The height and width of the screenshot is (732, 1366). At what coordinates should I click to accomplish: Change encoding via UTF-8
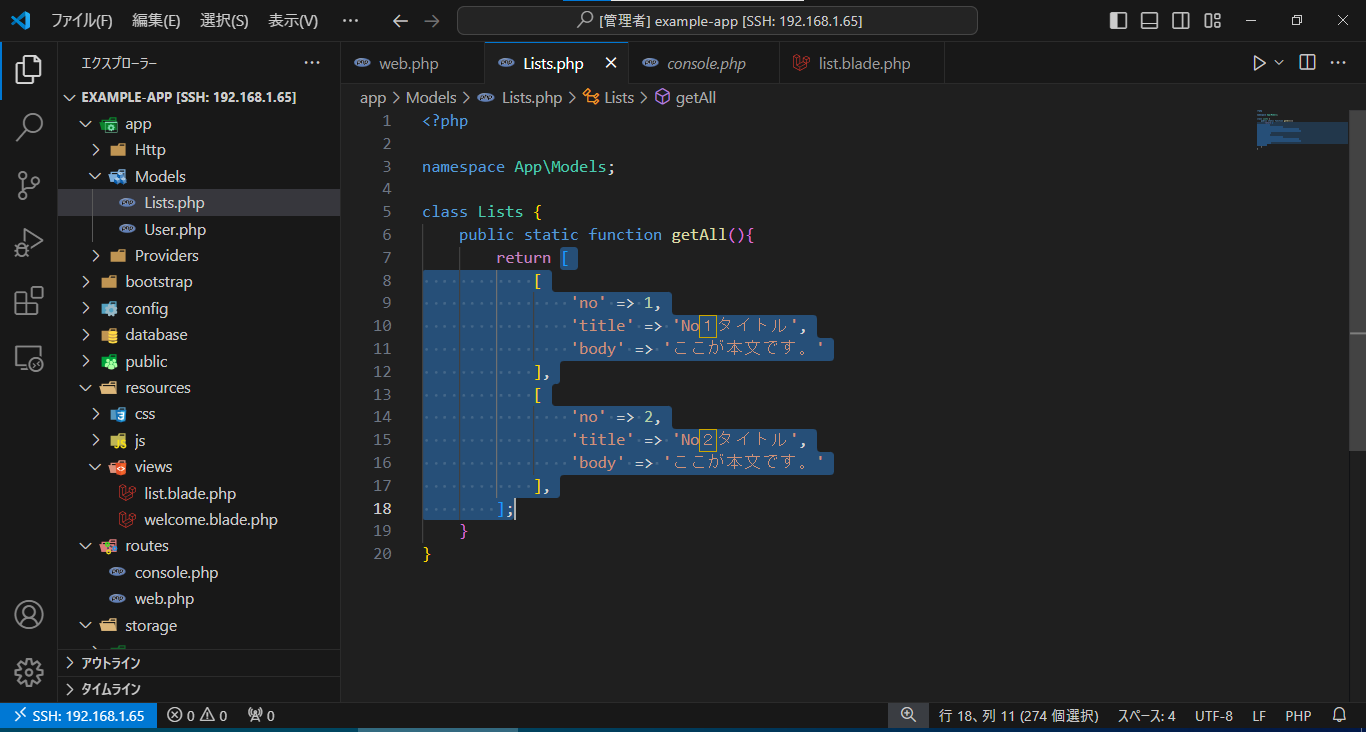coord(1214,716)
